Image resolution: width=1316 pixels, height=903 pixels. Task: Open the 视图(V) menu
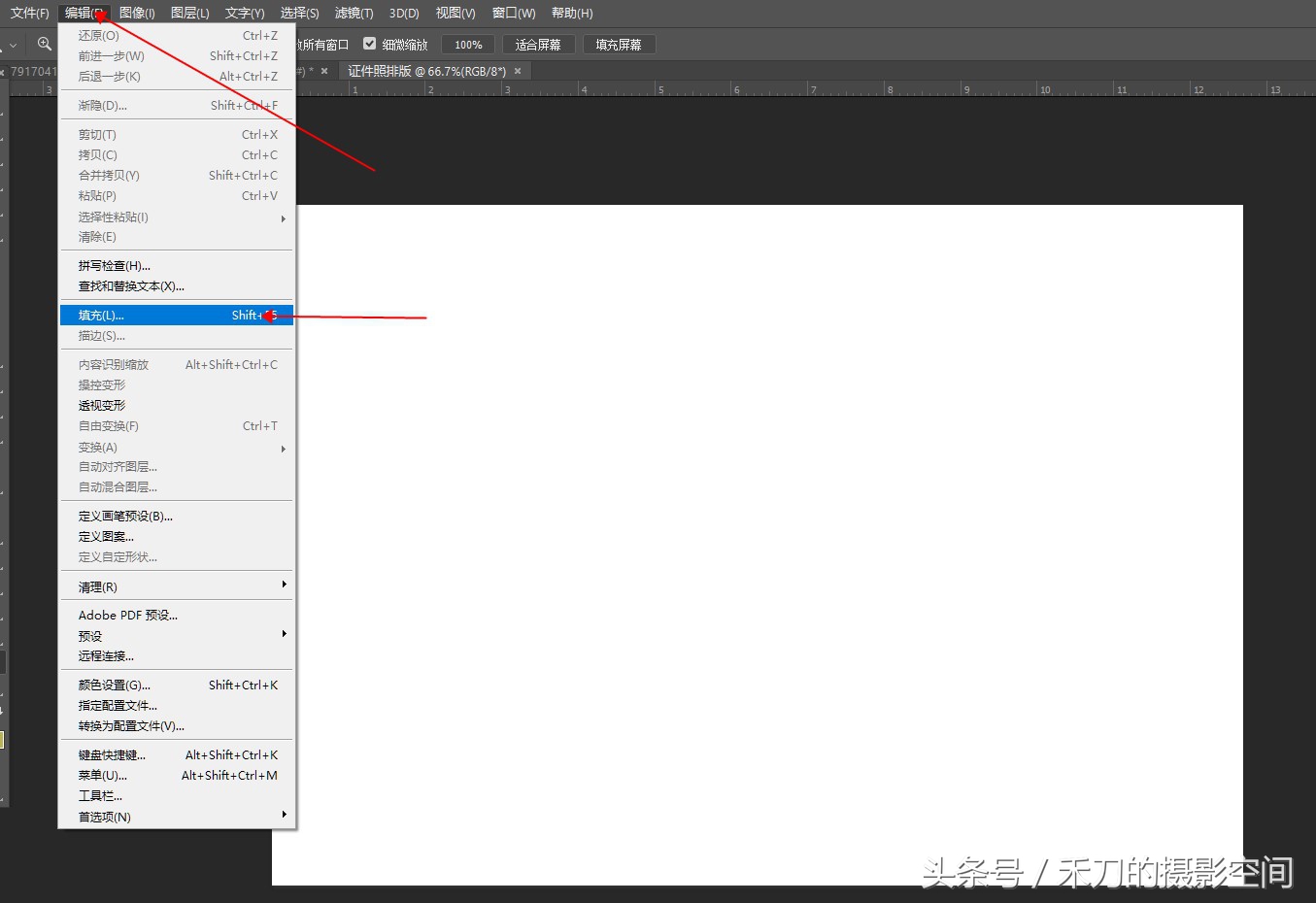click(456, 13)
